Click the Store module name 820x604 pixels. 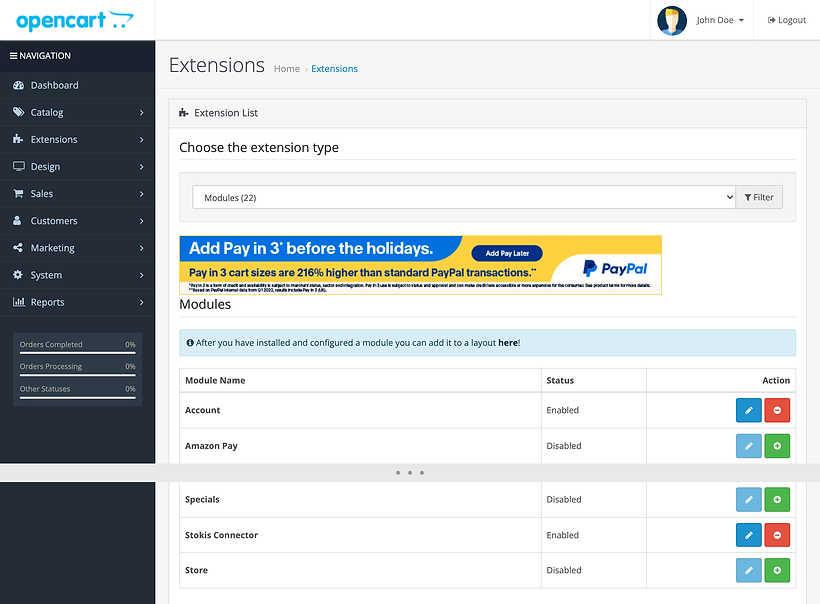coord(196,570)
